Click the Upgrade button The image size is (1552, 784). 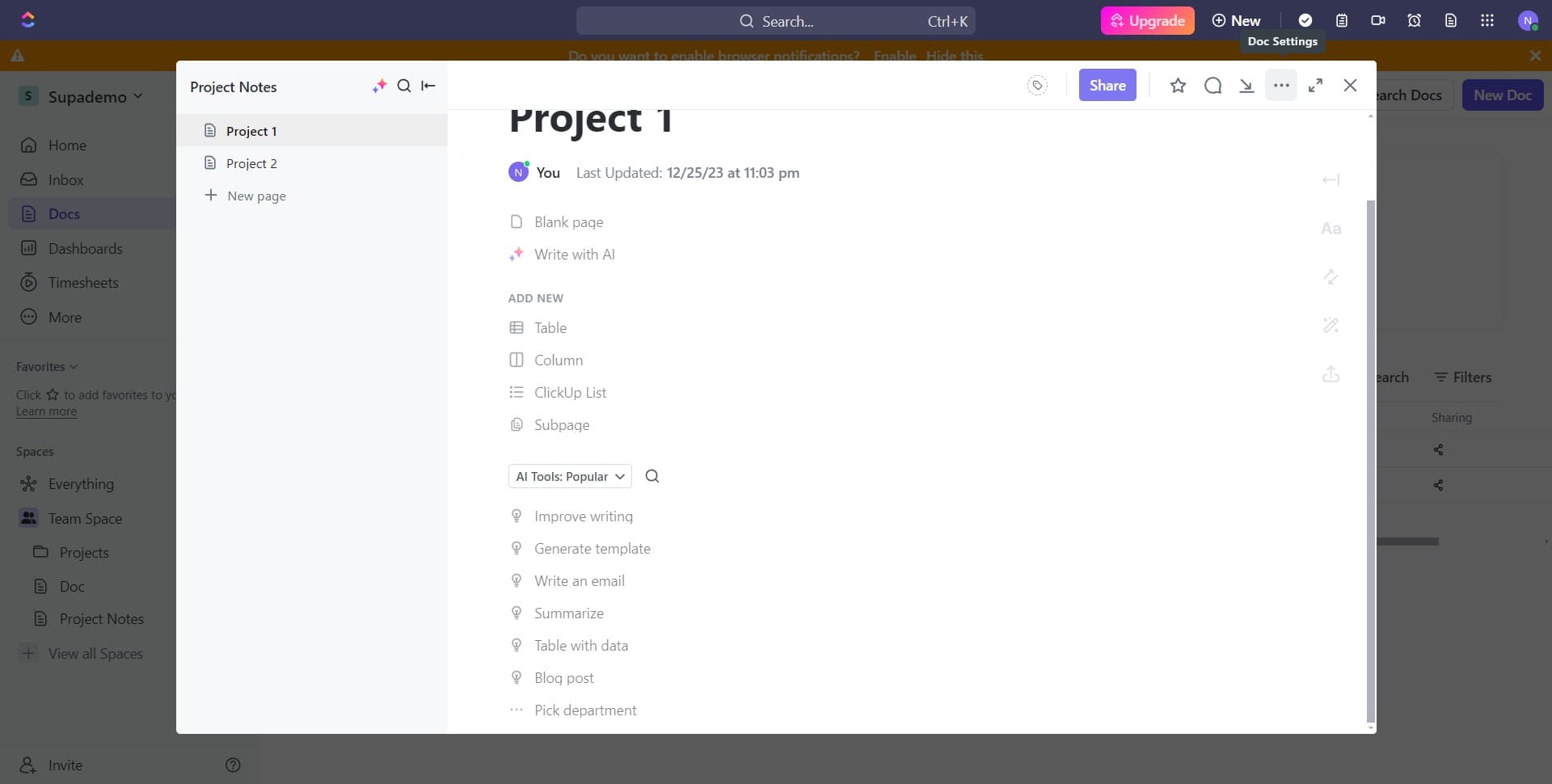tap(1147, 20)
